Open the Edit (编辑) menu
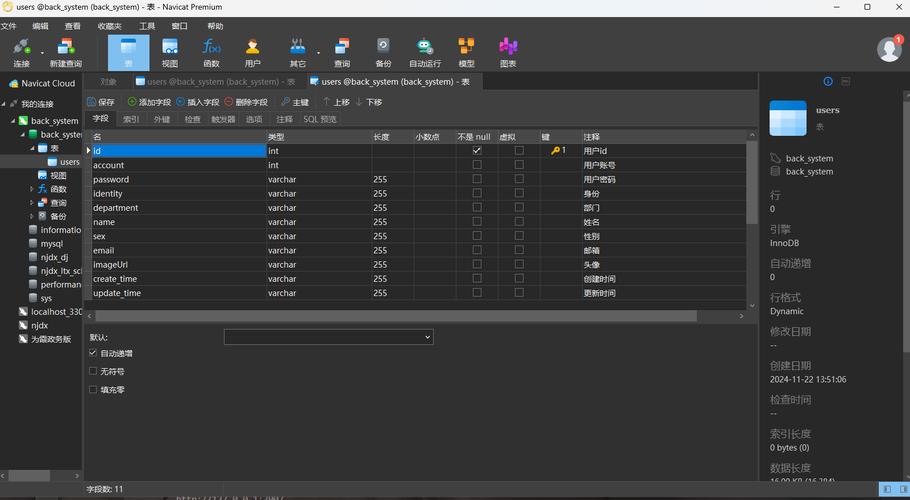 pos(41,26)
